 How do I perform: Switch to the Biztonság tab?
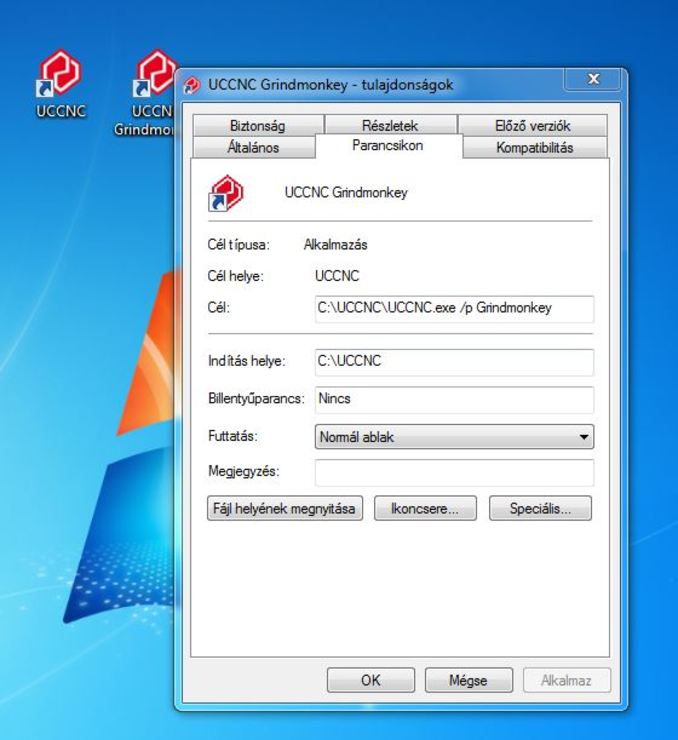256,126
